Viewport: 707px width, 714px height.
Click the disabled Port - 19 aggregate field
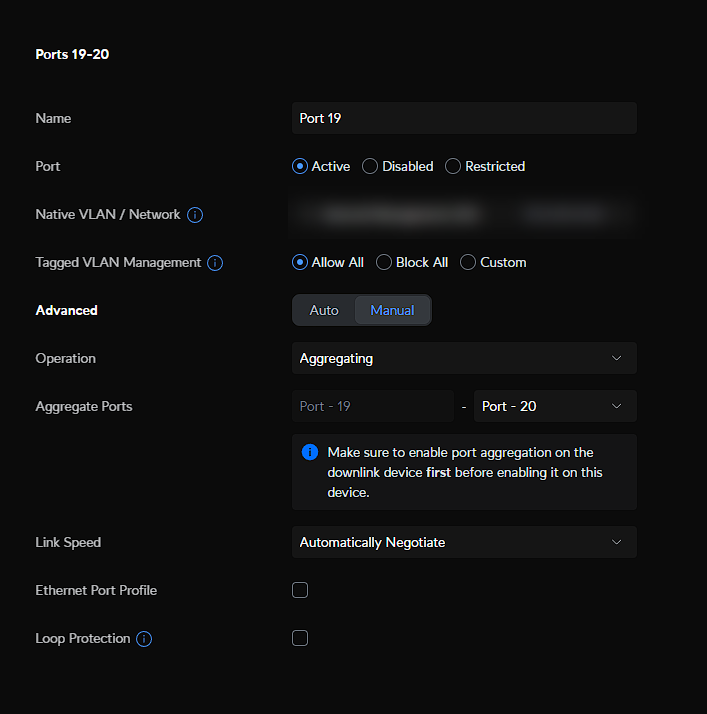373,406
